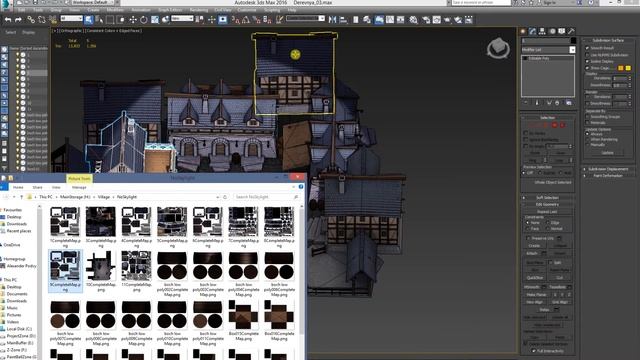Toggle Isoline Display checkbox
The width and height of the screenshot is (640, 360).
click(x=587, y=61)
